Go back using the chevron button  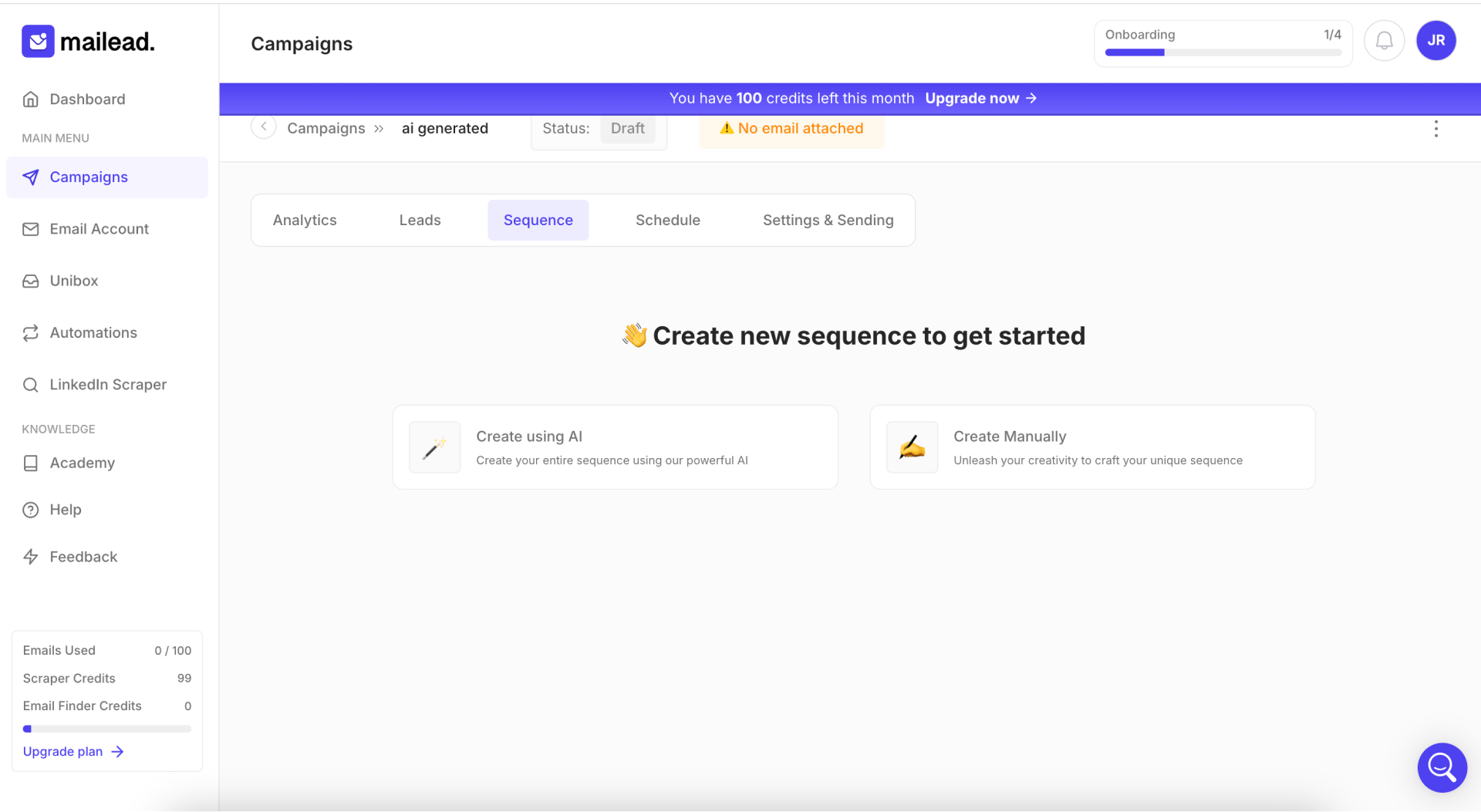(x=264, y=127)
